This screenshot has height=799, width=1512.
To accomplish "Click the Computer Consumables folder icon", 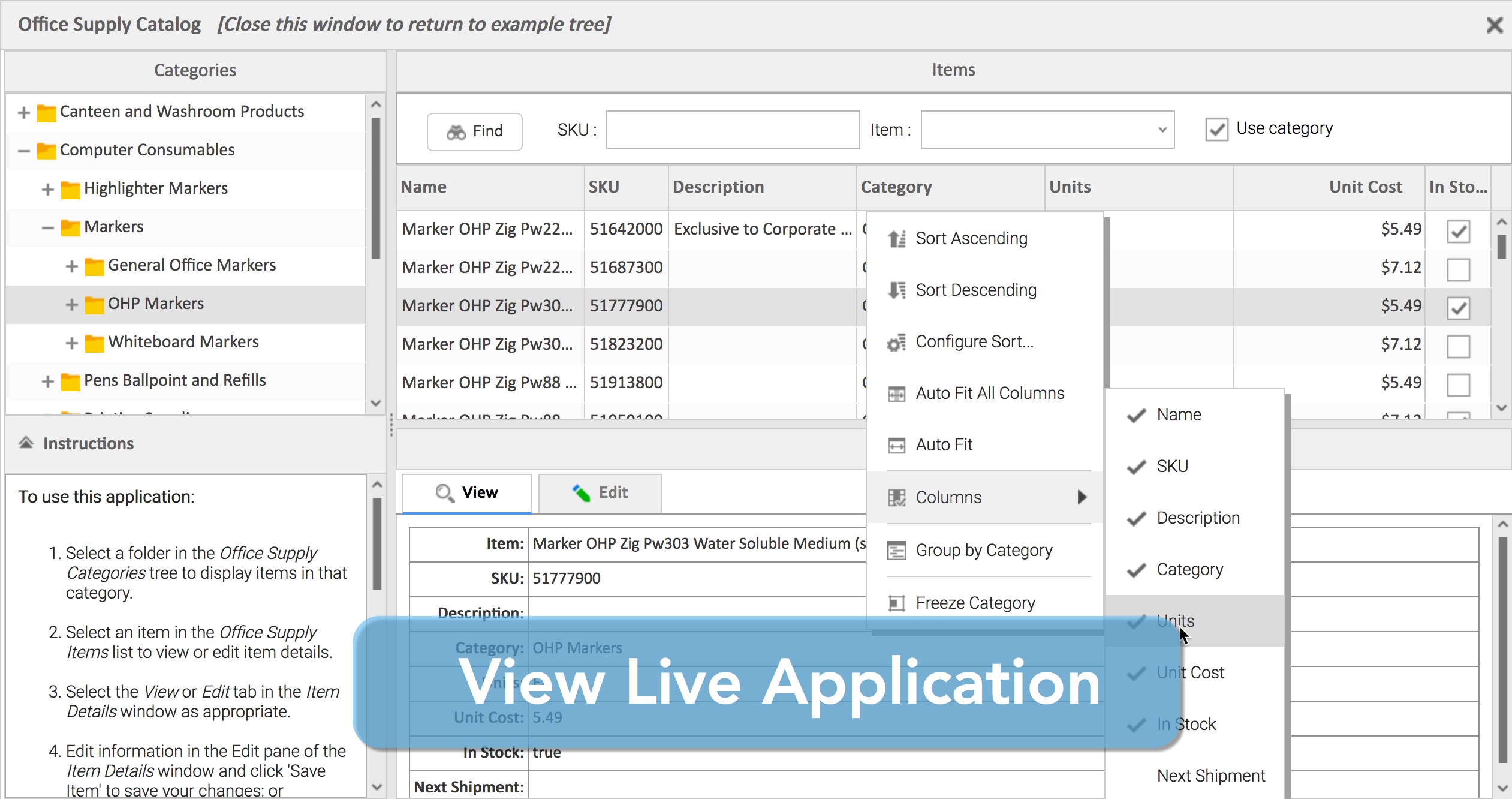I will coord(46,151).
